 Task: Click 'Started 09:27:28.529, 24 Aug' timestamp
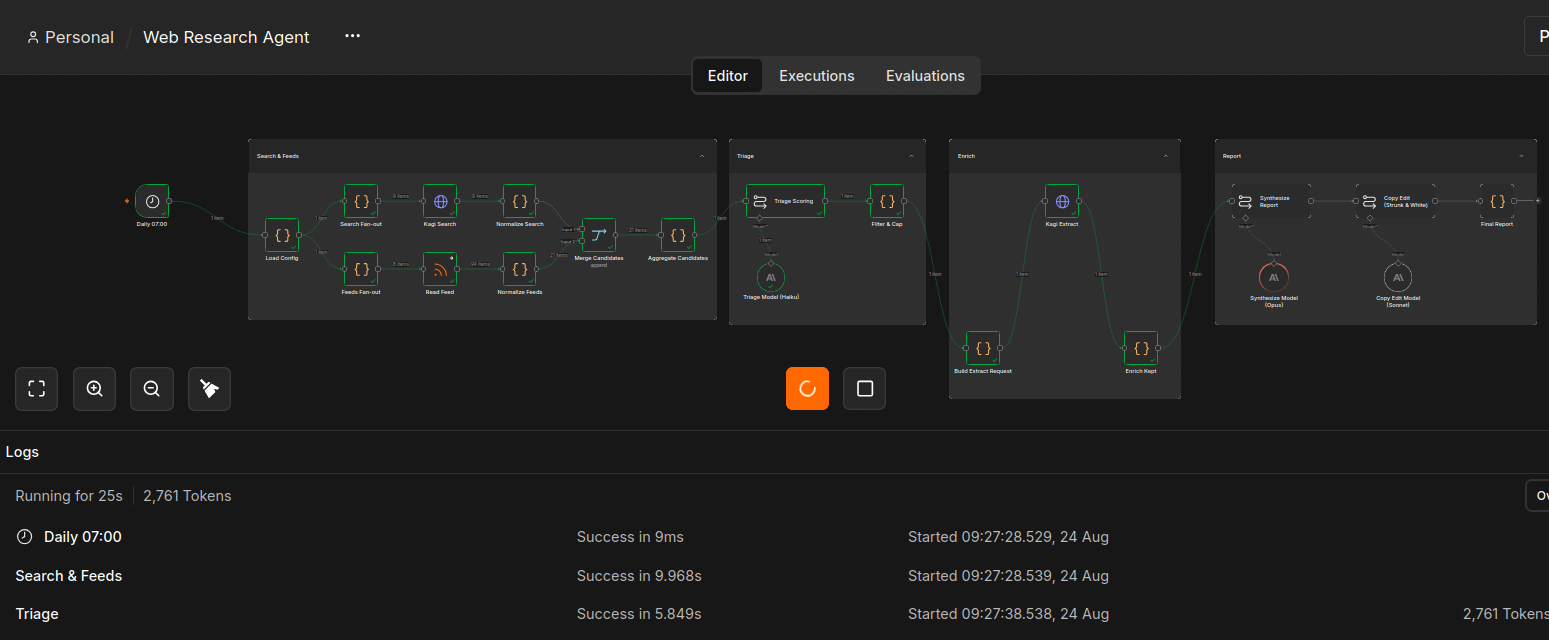click(1008, 537)
